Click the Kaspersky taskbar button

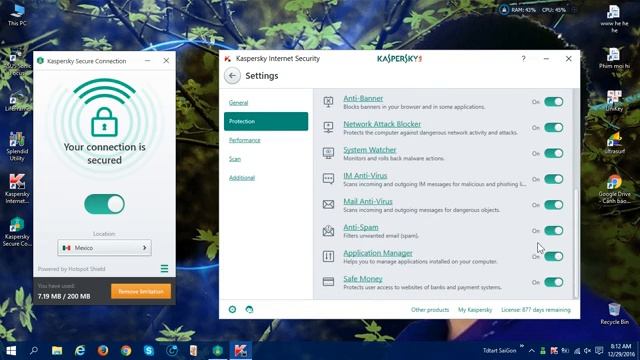coord(240,351)
